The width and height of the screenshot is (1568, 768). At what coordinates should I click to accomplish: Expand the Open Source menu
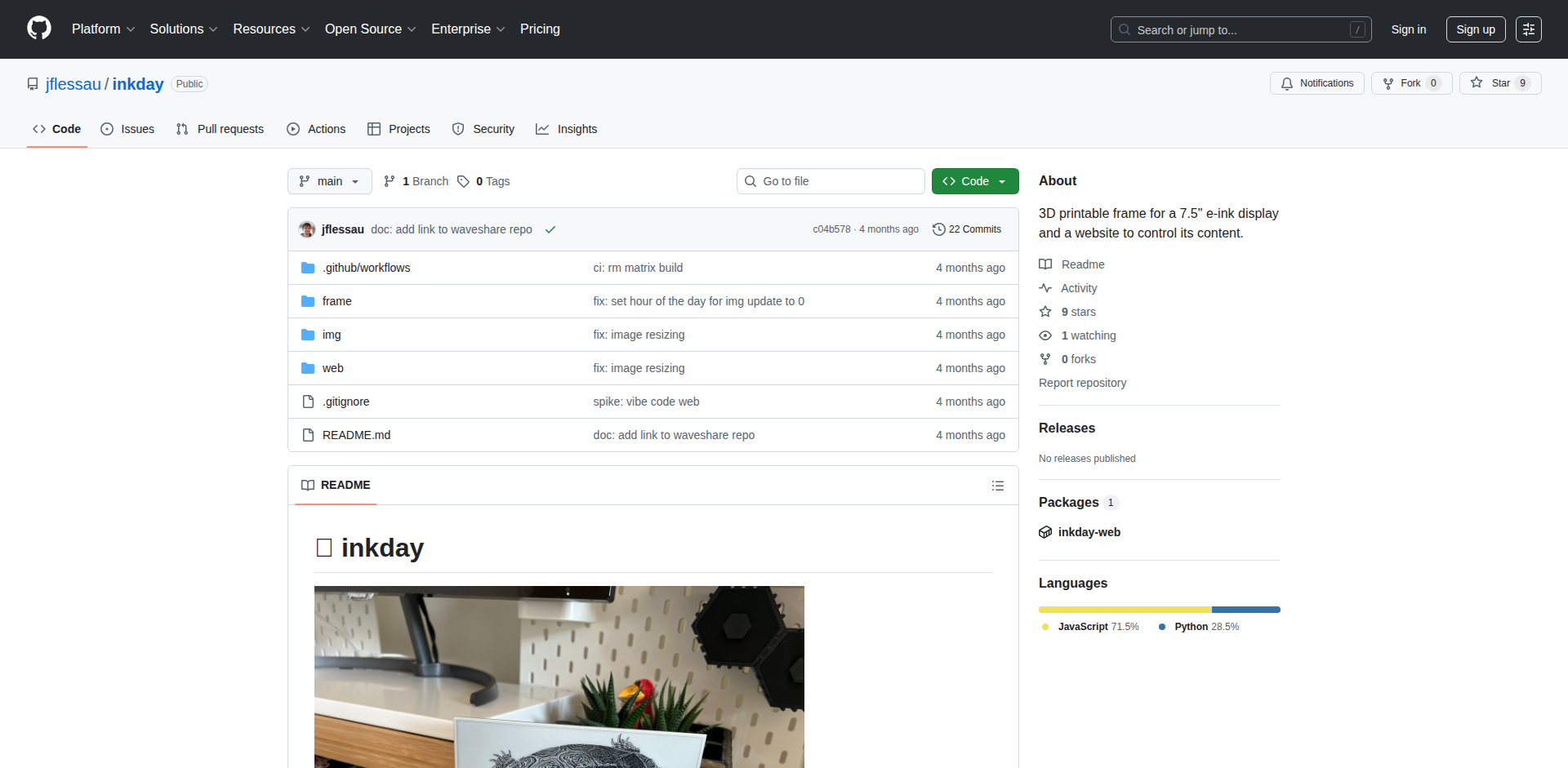coord(370,29)
